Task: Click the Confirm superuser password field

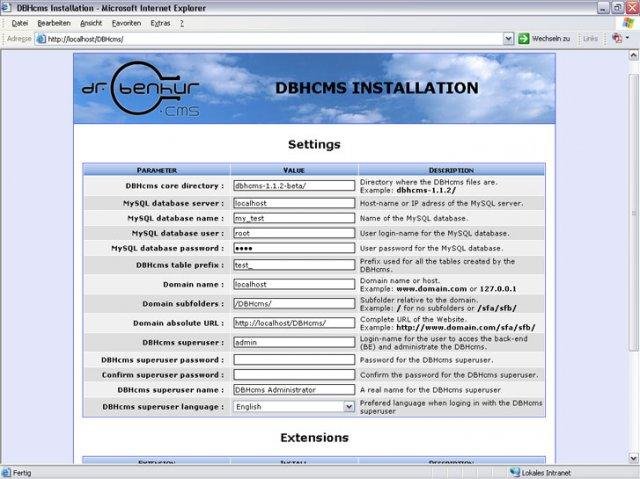Action: tap(294, 375)
